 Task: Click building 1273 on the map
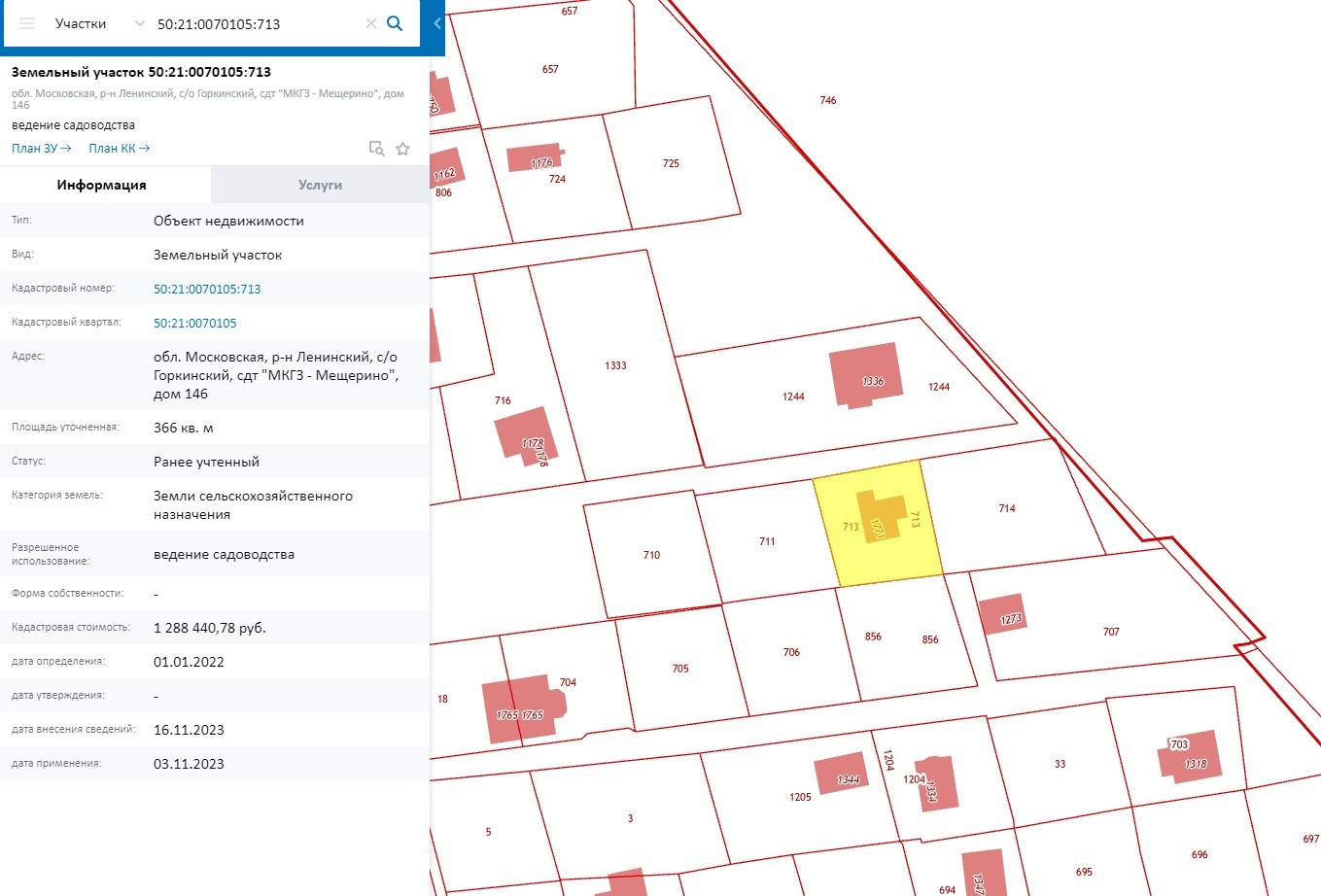(1002, 613)
